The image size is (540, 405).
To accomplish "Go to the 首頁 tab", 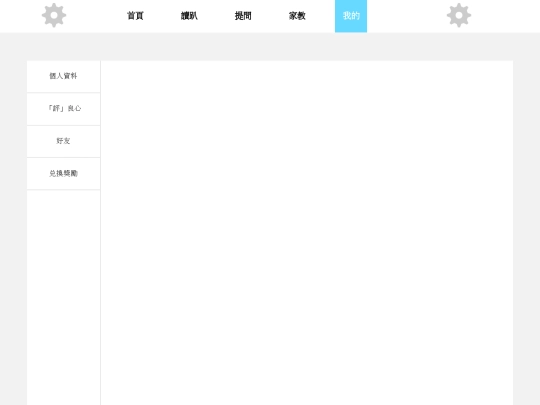I will pos(135,16).
